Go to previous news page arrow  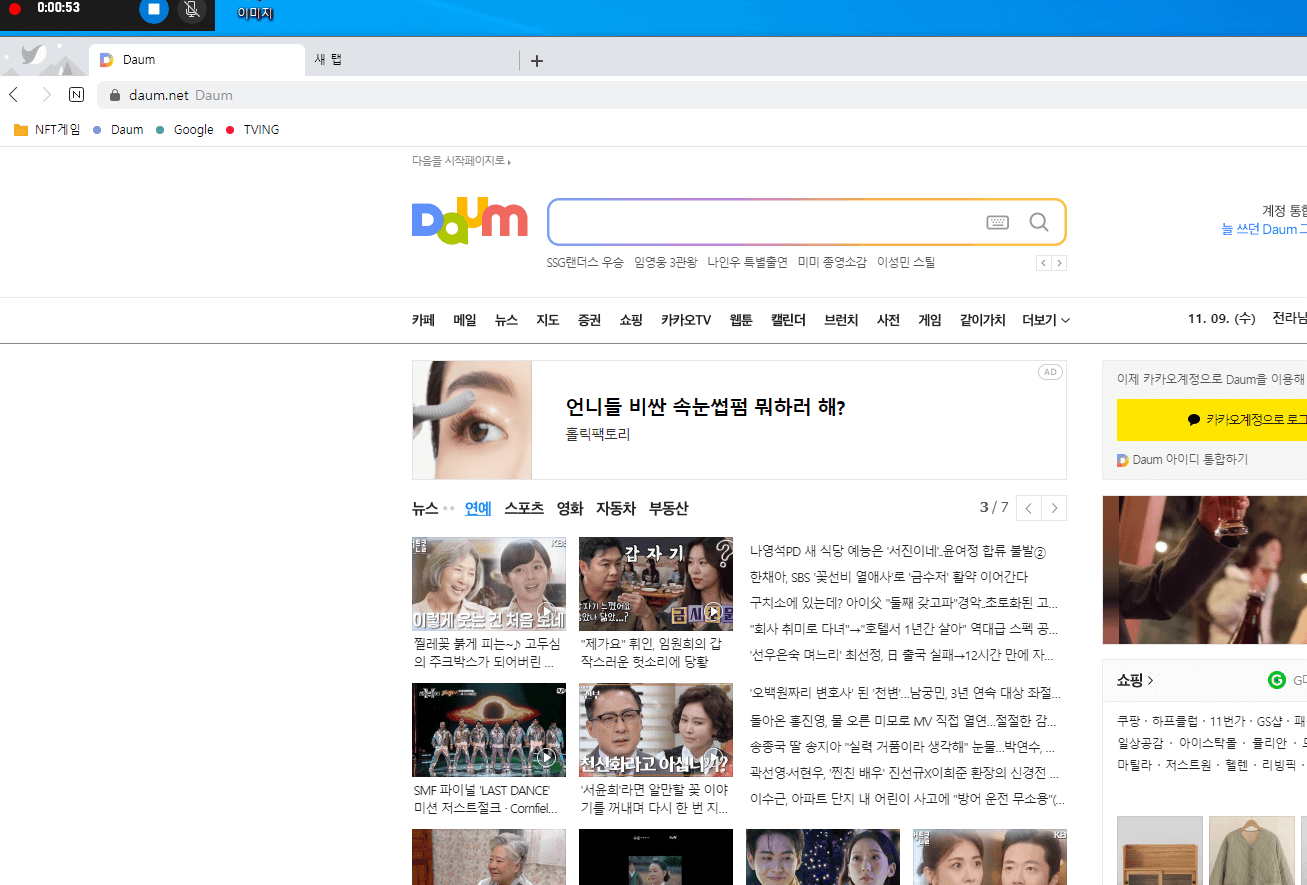[1029, 507]
